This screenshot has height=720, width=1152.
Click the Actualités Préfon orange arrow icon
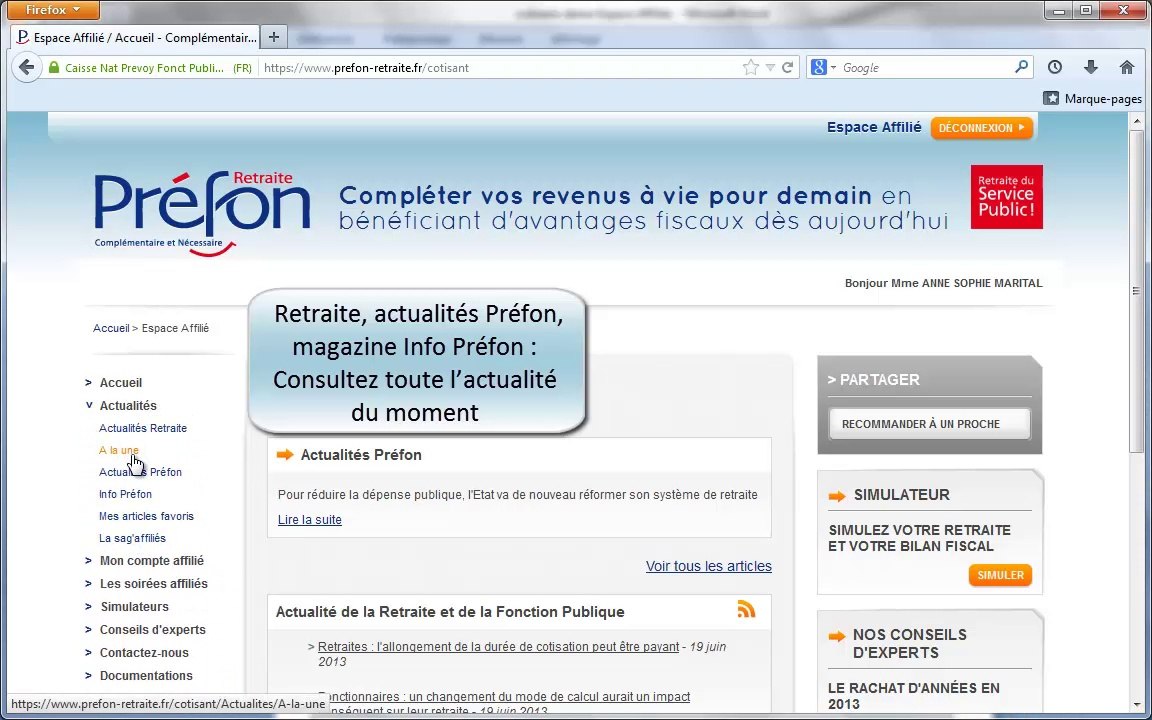tap(285, 455)
